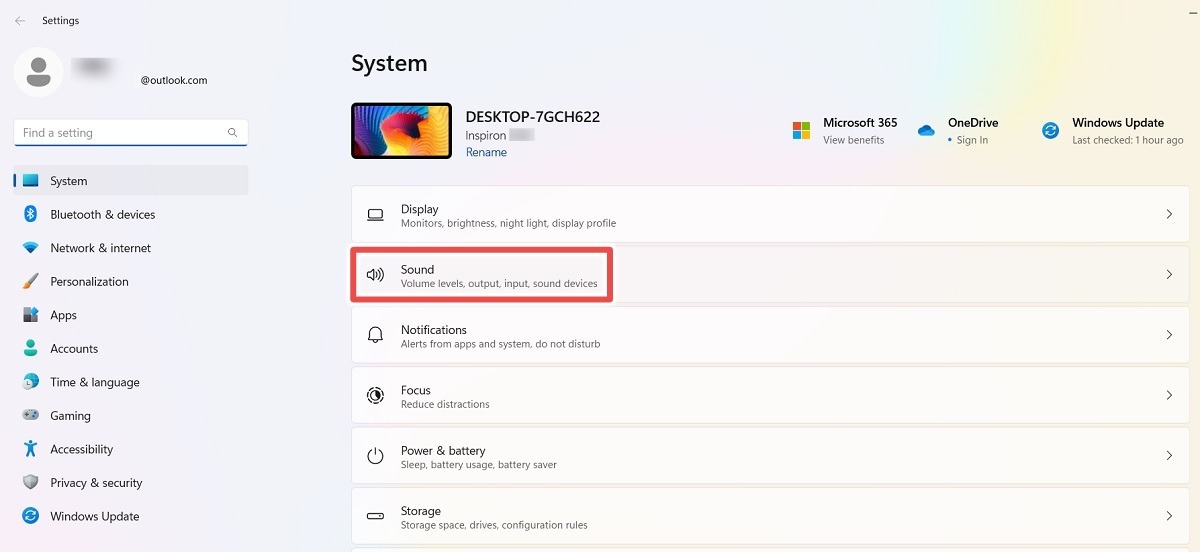This screenshot has width=1200, height=552.
Task: Click the Accounts person icon in sidebar
Action: pos(30,348)
